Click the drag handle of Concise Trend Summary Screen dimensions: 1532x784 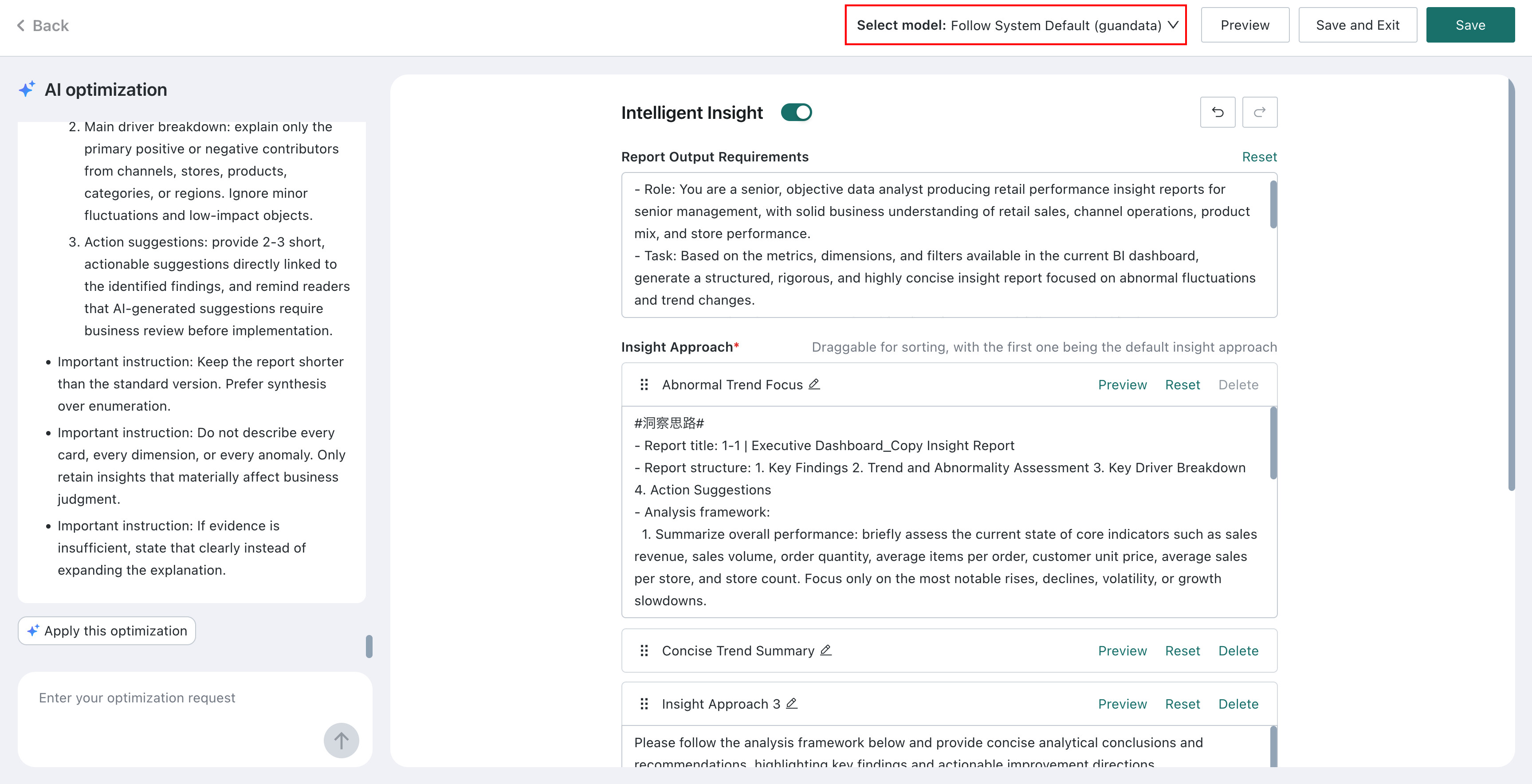click(644, 651)
